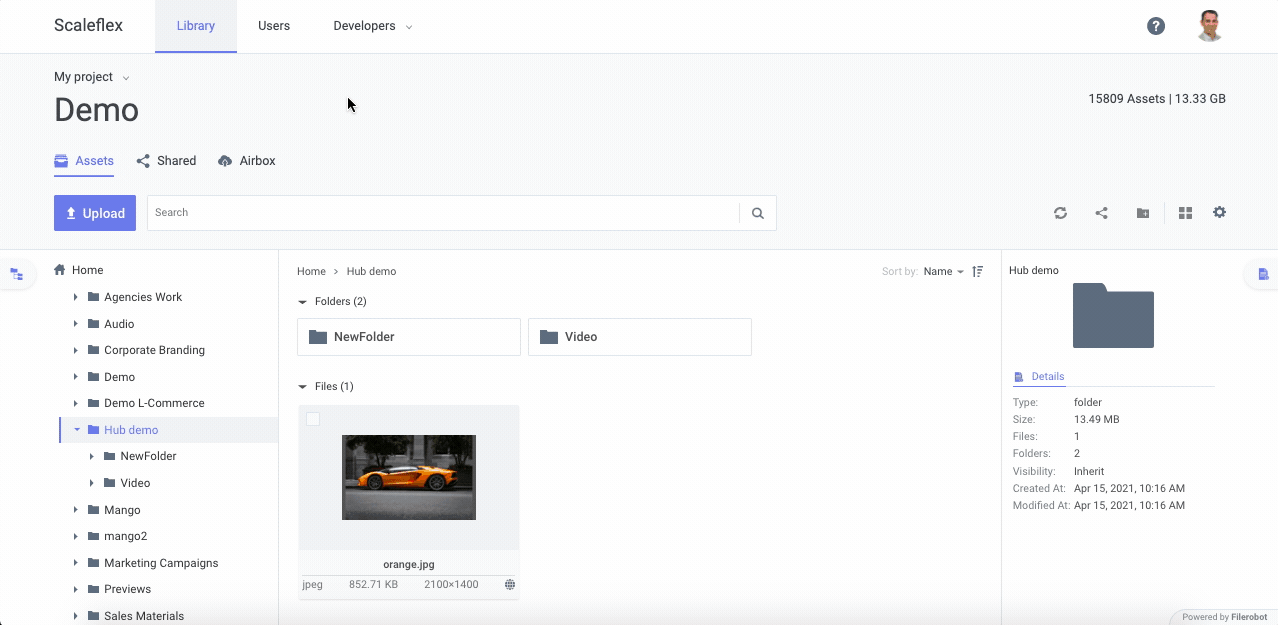Screen dimensions: 1278x625
Task: Click NewFolder folder icon in Folders list
Action: 318,337
